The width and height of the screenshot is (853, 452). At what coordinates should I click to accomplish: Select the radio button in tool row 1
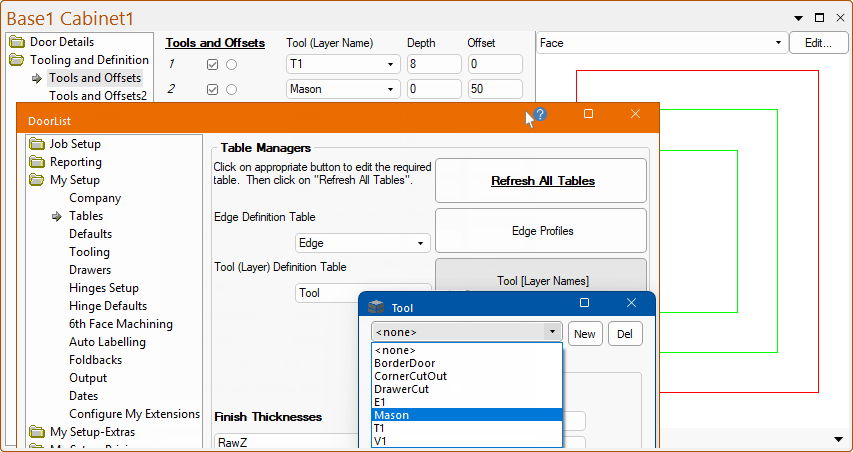coord(231,65)
